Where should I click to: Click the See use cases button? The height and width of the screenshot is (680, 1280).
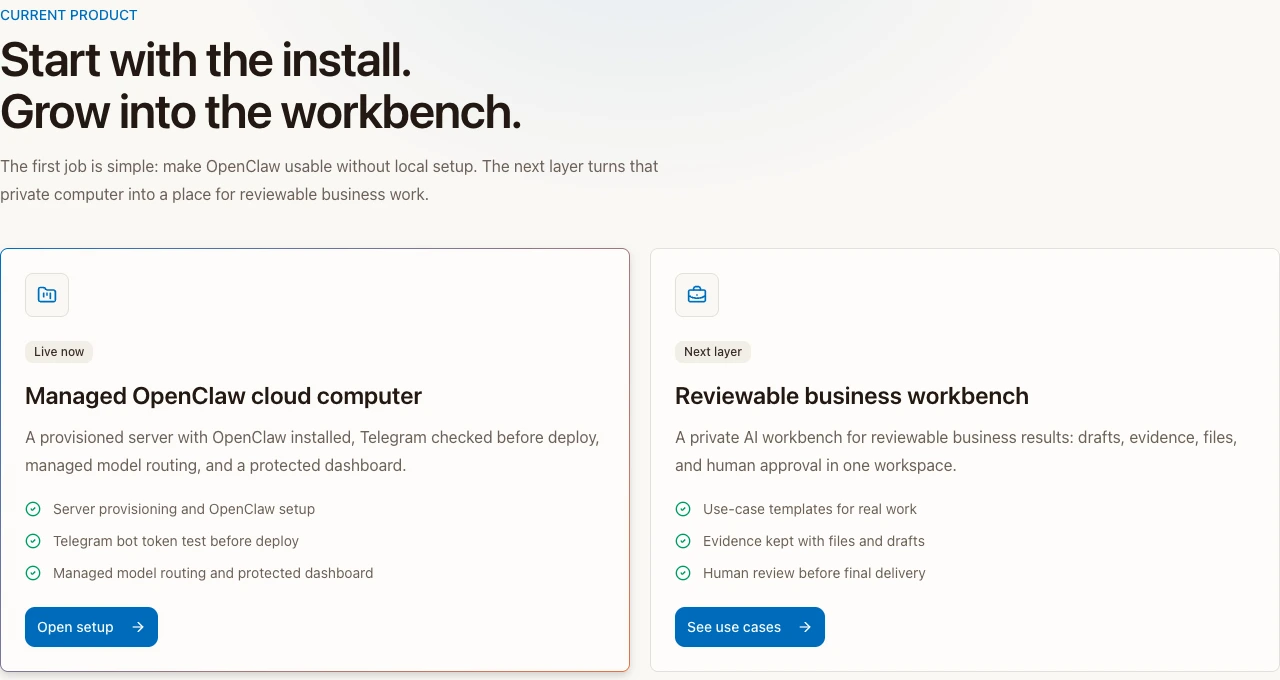(750, 627)
